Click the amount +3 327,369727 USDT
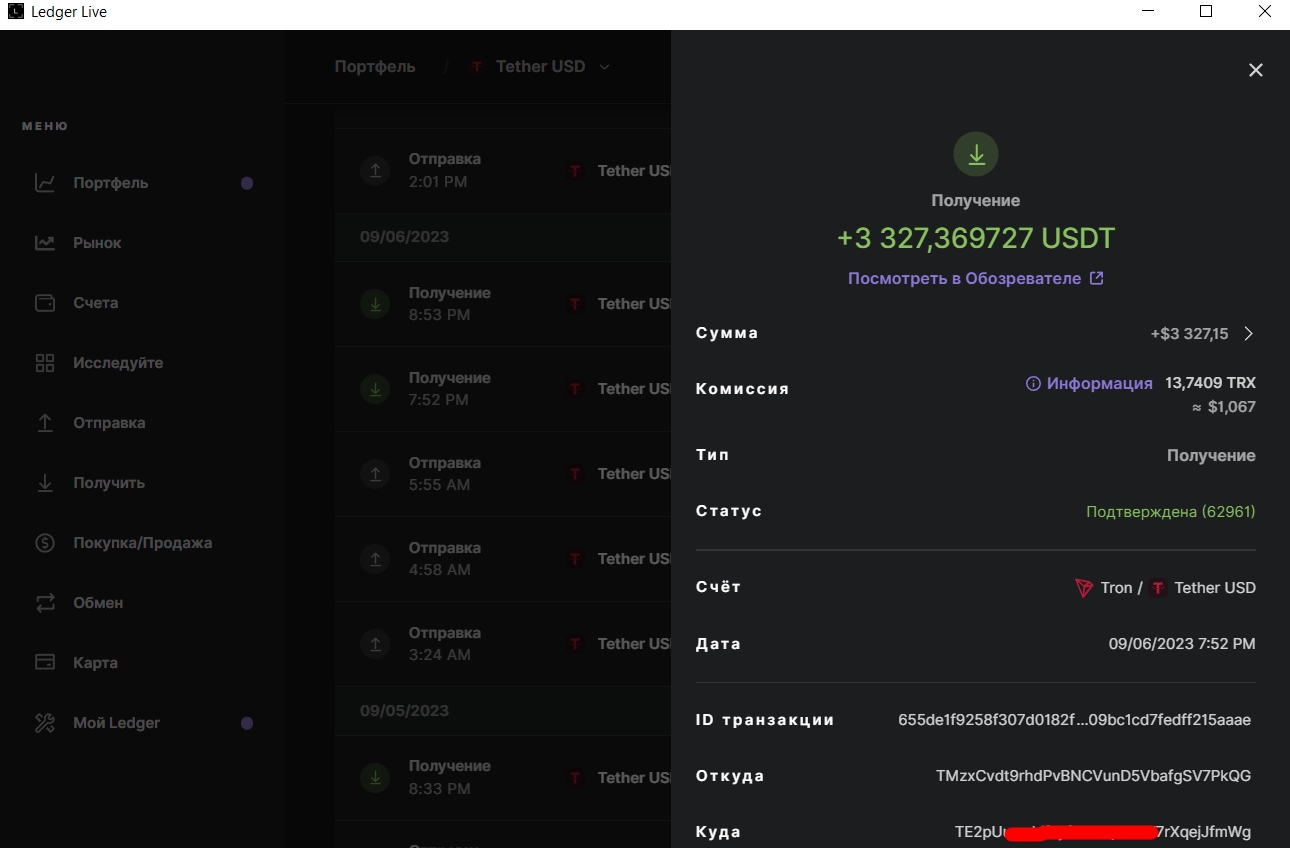Viewport: 1290px width, 848px height. 976,238
